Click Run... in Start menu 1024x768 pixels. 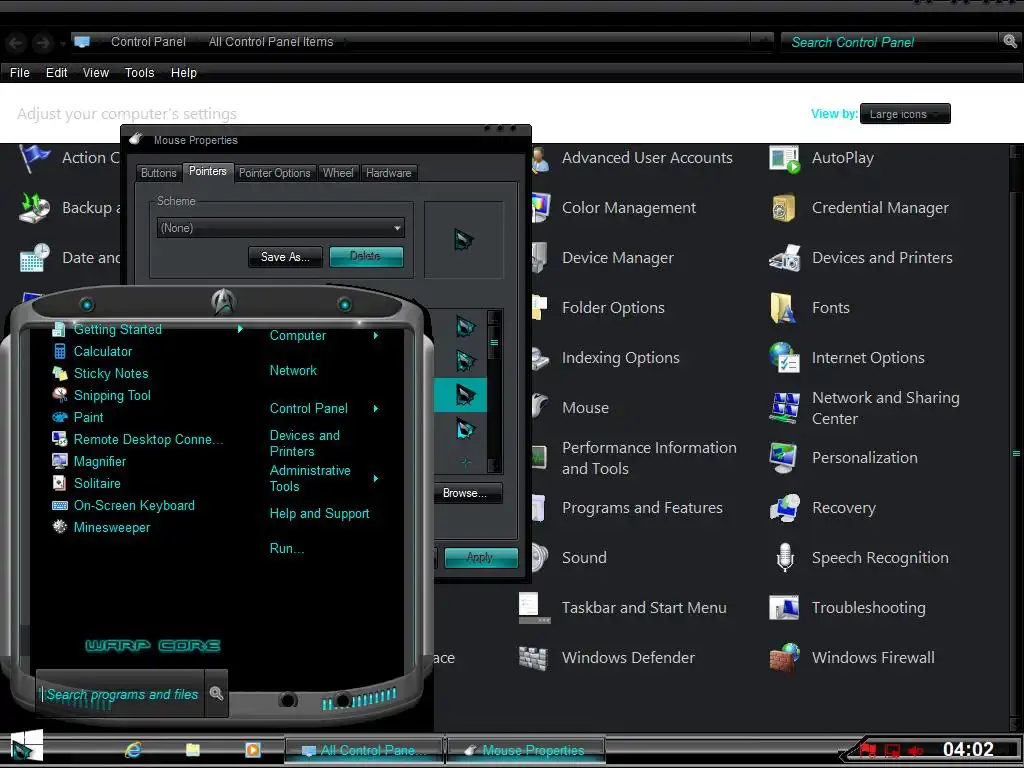[287, 549]
